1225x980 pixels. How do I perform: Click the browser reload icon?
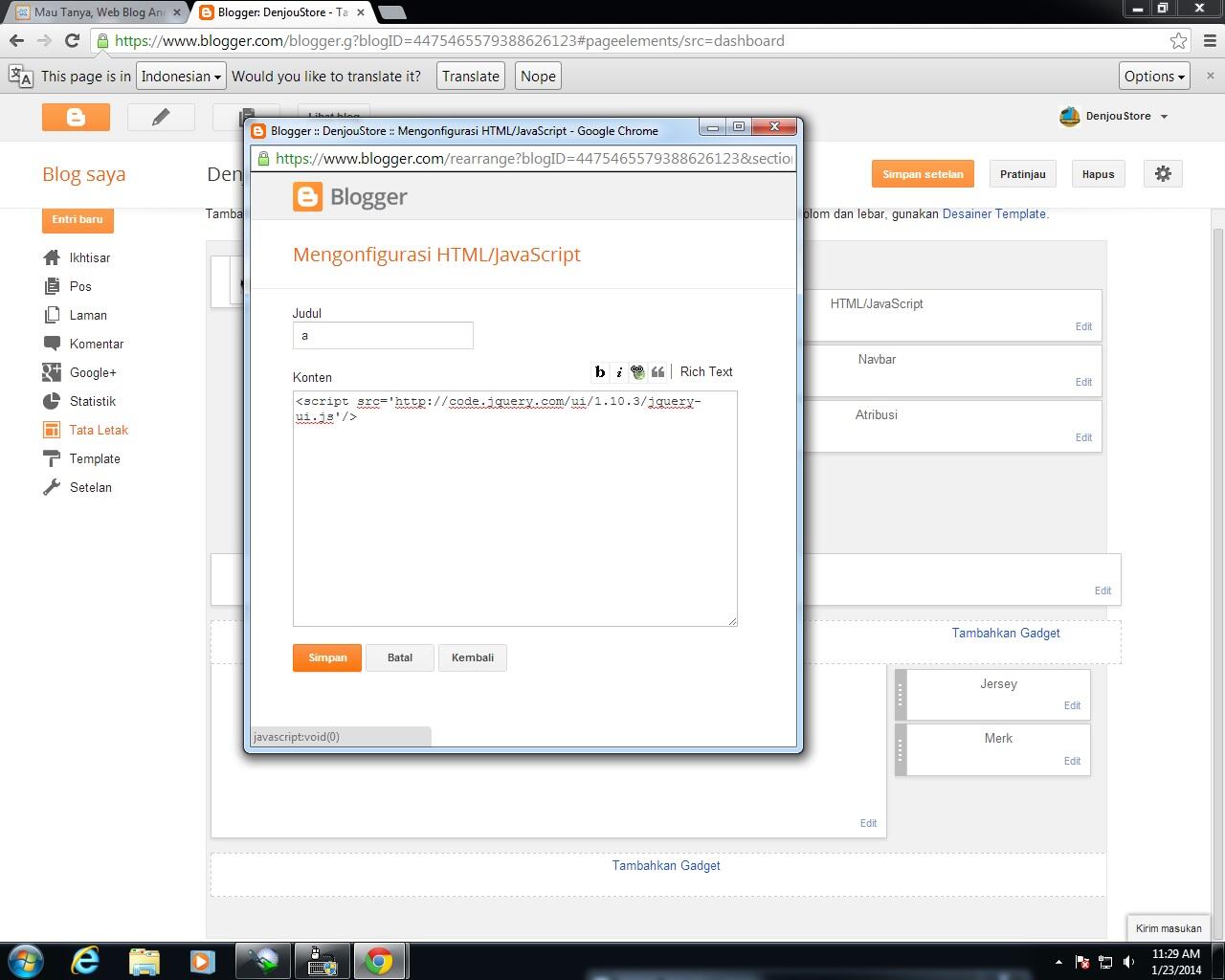72,40
